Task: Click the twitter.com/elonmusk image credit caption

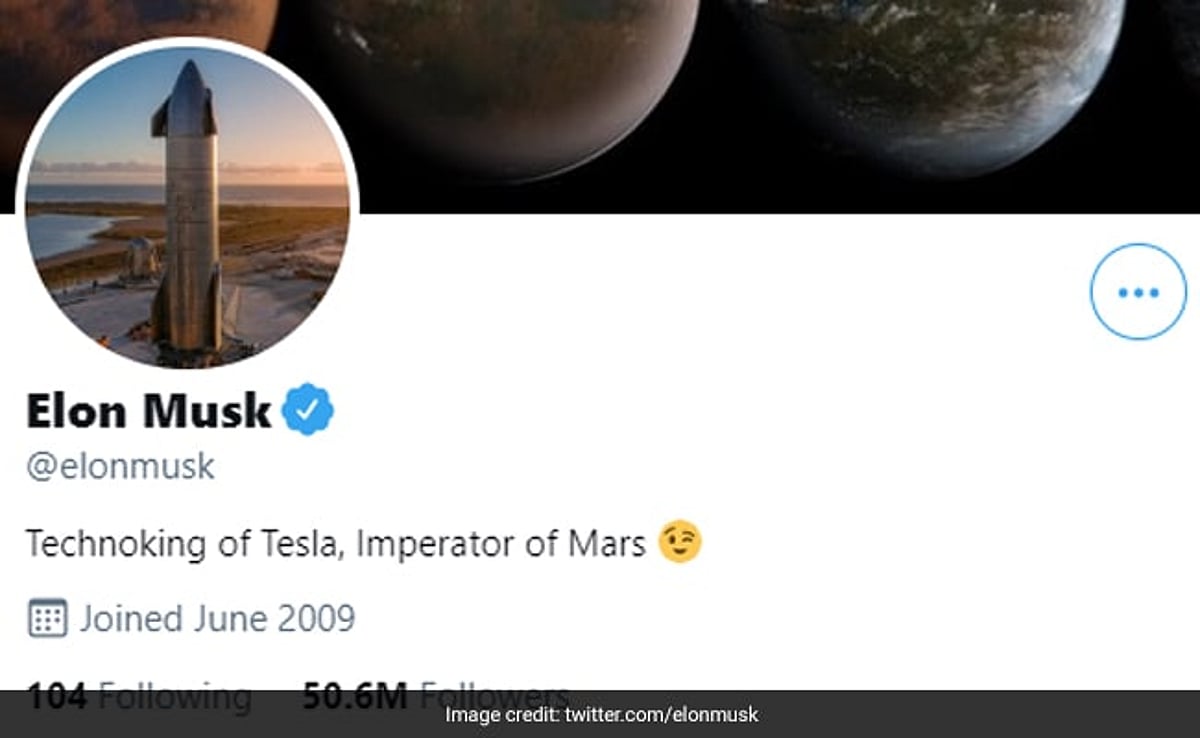Action: tap(600, 716)
